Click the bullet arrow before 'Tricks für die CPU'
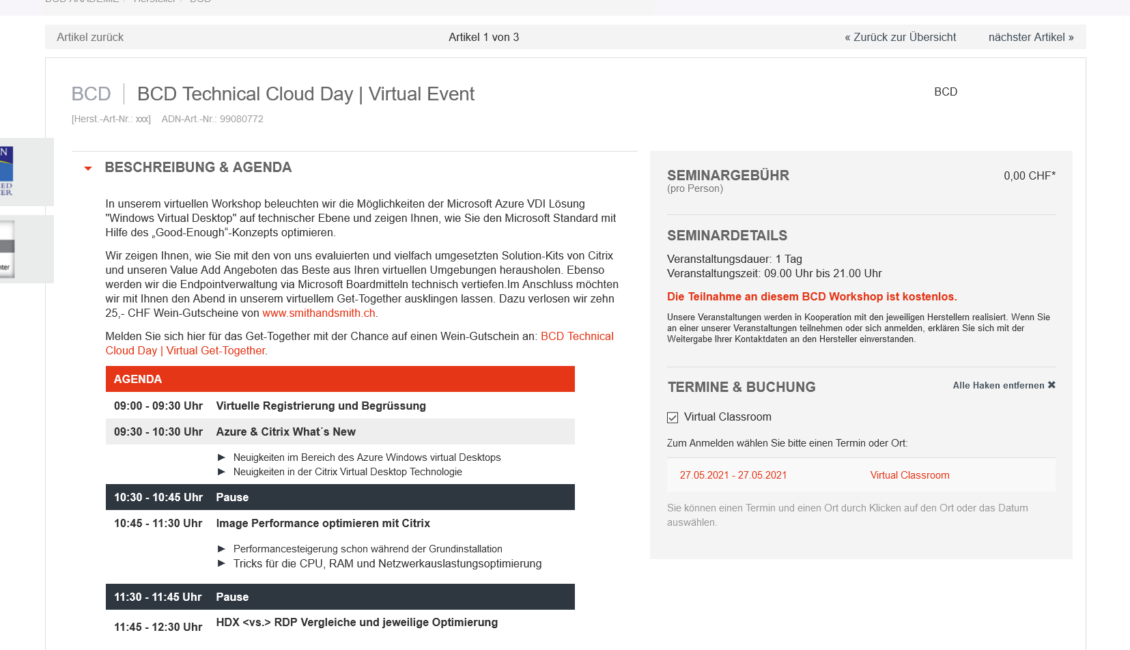 point(221,564)
